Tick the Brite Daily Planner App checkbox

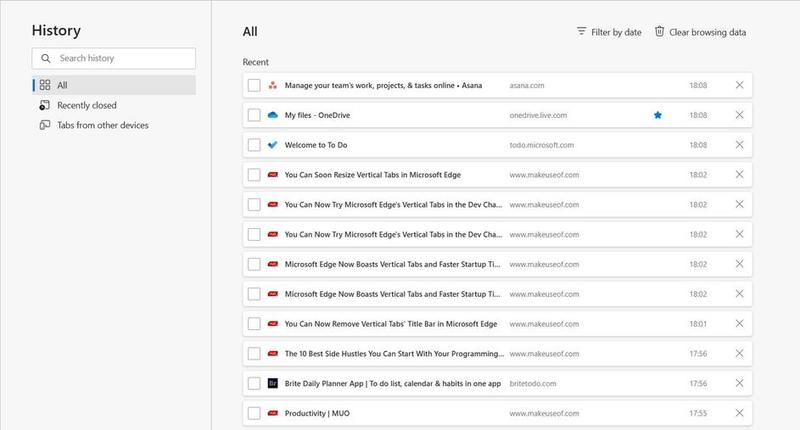point(254,384)
